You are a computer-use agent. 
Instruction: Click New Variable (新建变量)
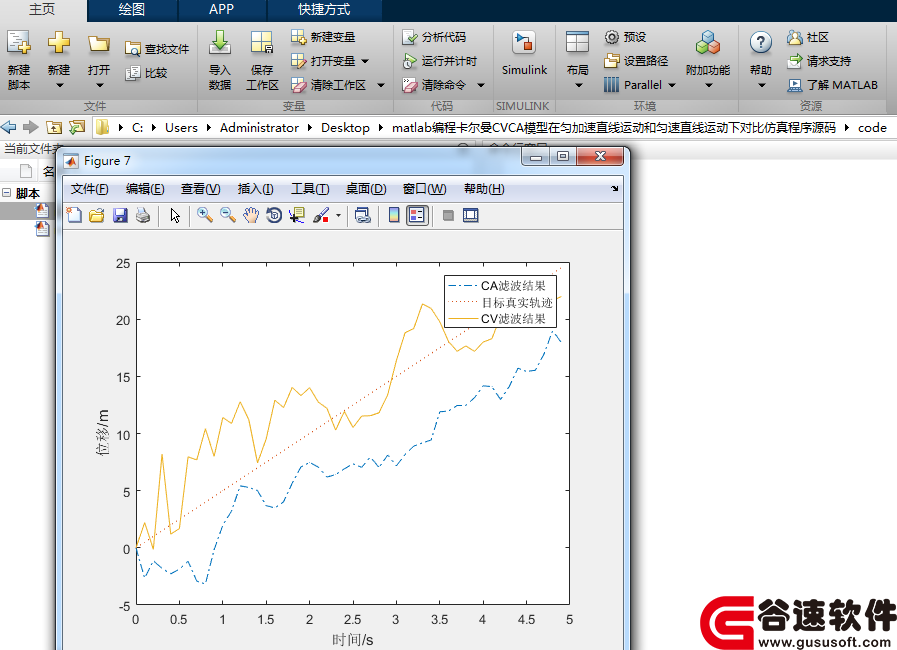(323, 37)
